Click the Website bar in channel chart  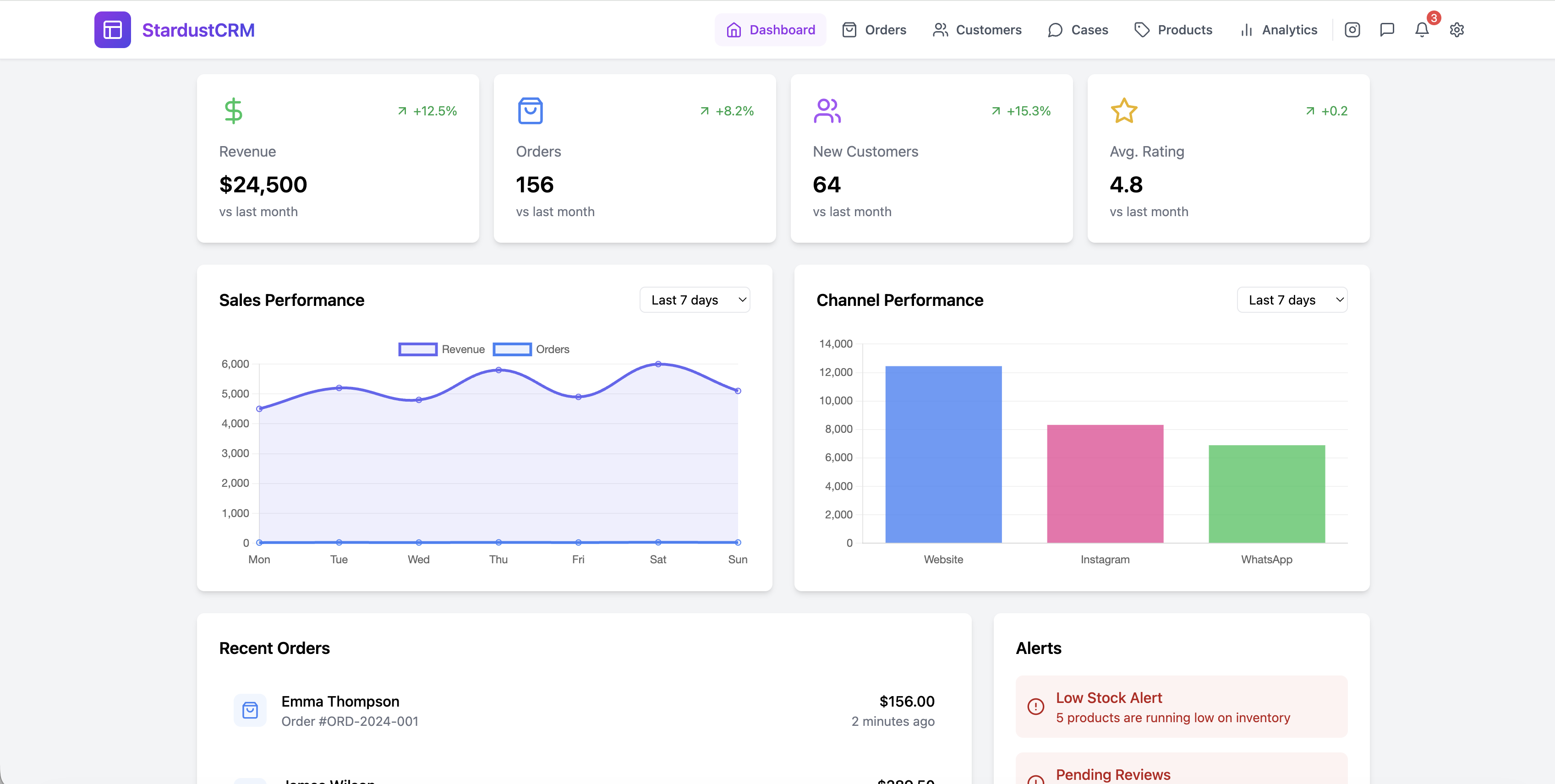(943, 454)
